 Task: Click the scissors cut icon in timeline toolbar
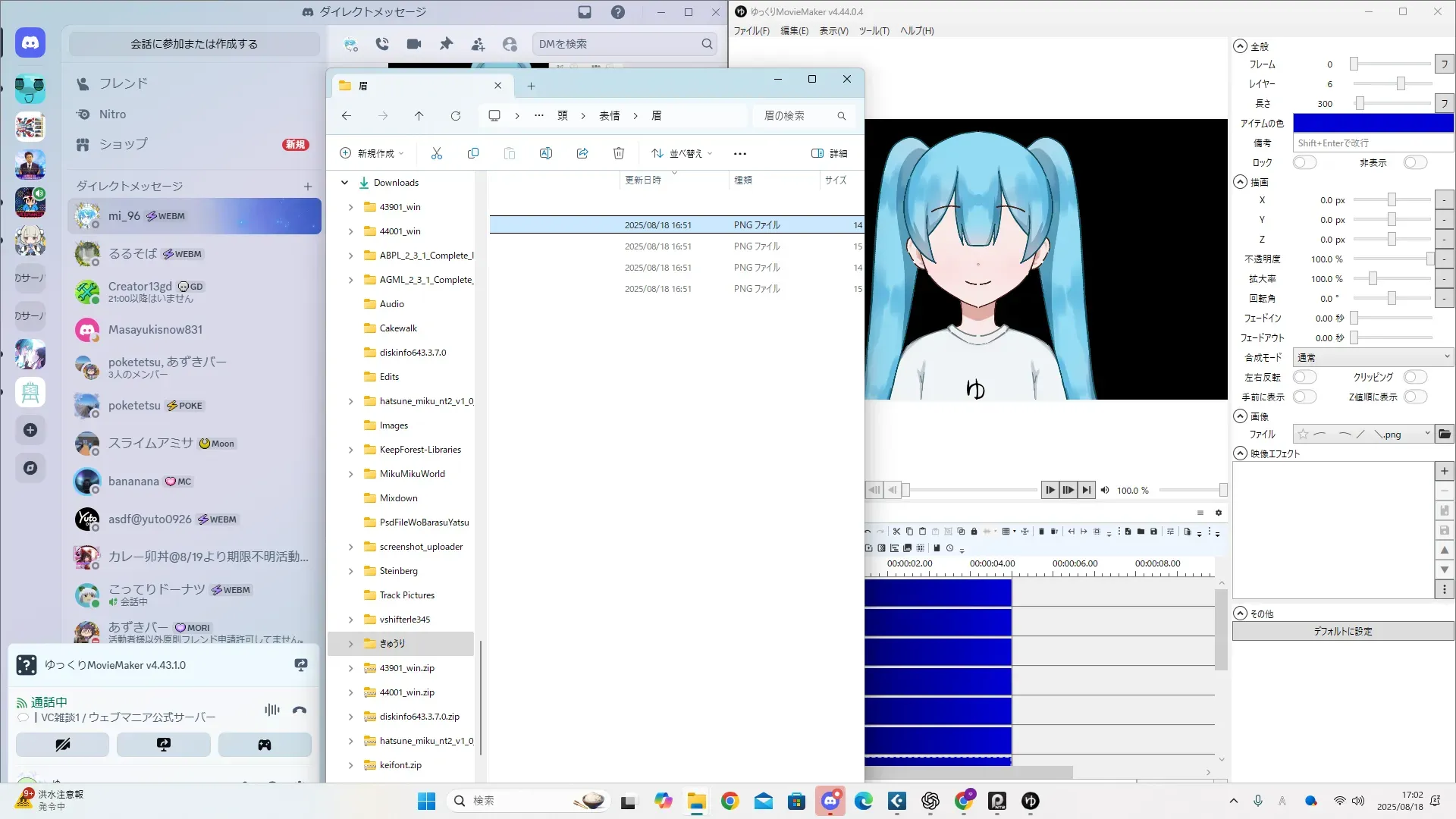(896, 532)
